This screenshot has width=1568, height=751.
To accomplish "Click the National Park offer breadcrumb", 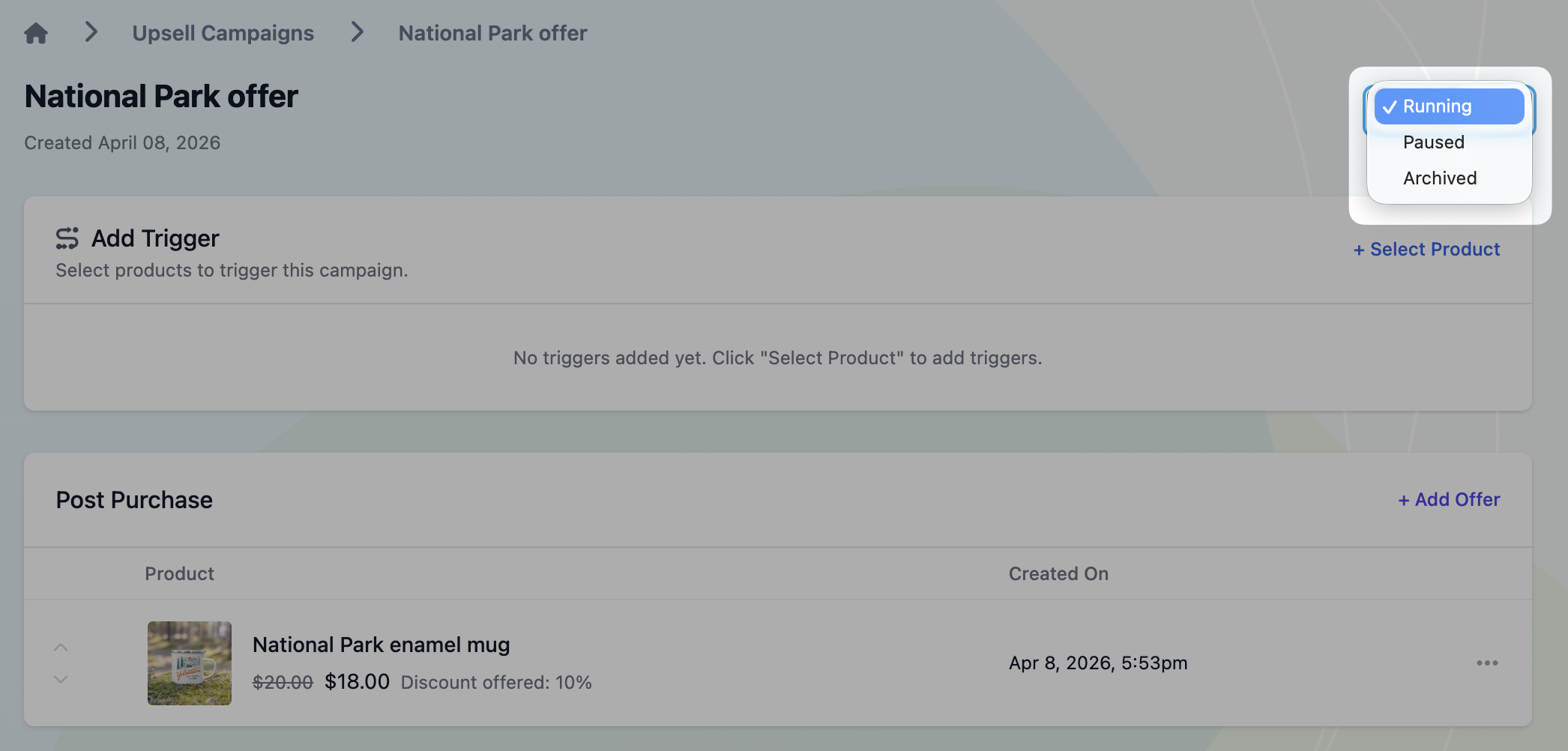I will pyautogui.click(x=492, y=33).
